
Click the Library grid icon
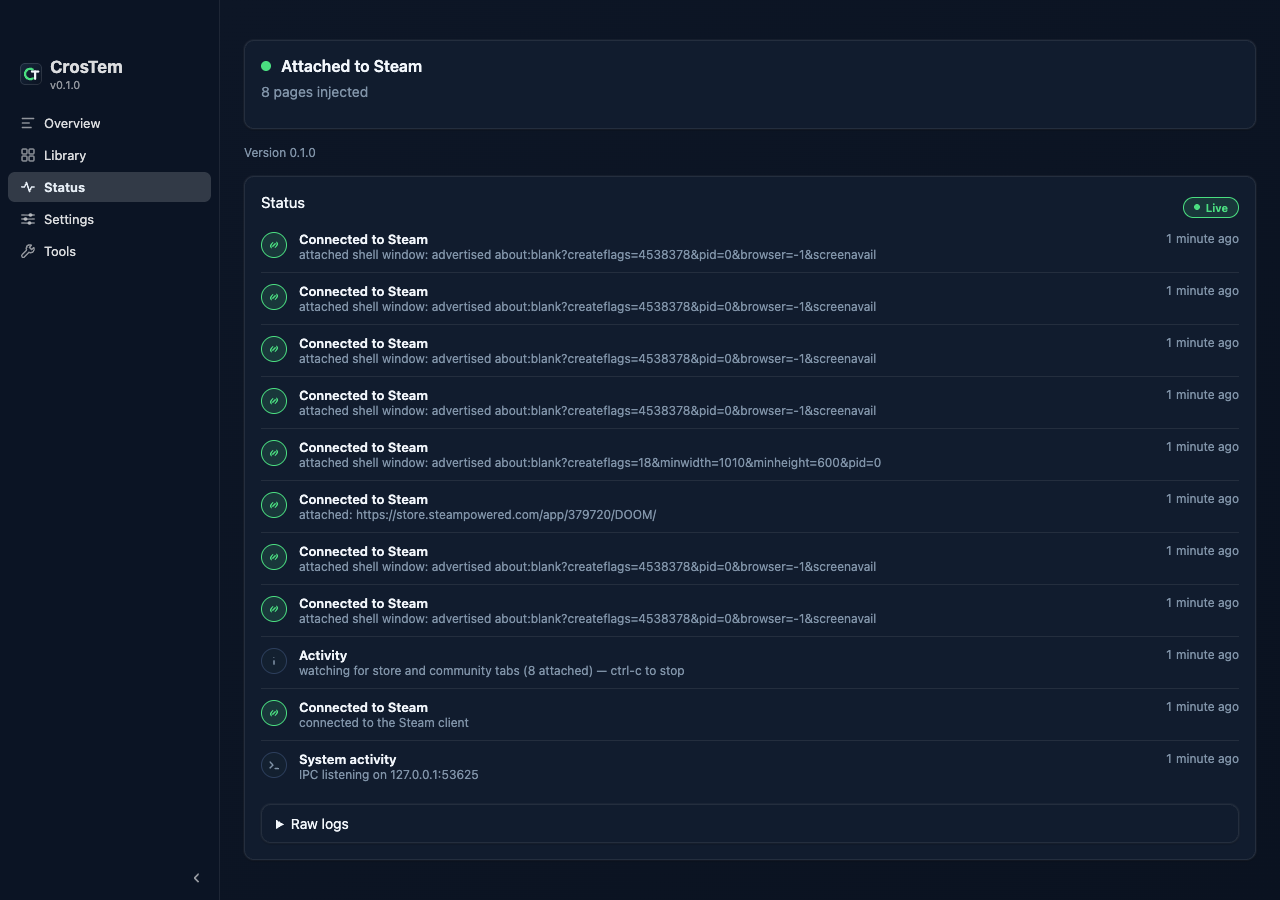tap(28, 155)
